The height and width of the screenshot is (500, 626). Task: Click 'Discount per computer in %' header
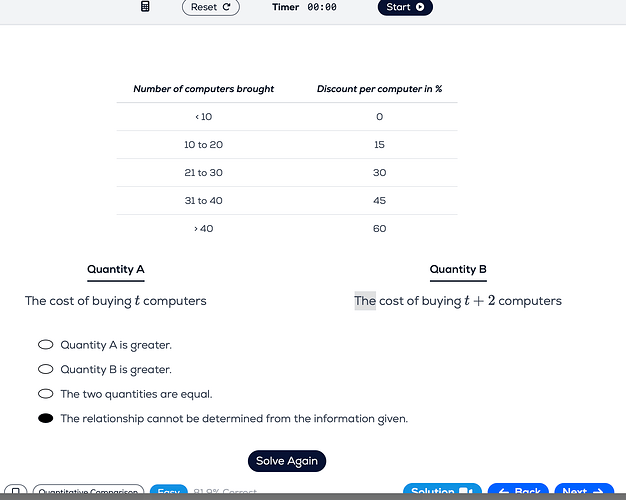(x=379, y=89)
